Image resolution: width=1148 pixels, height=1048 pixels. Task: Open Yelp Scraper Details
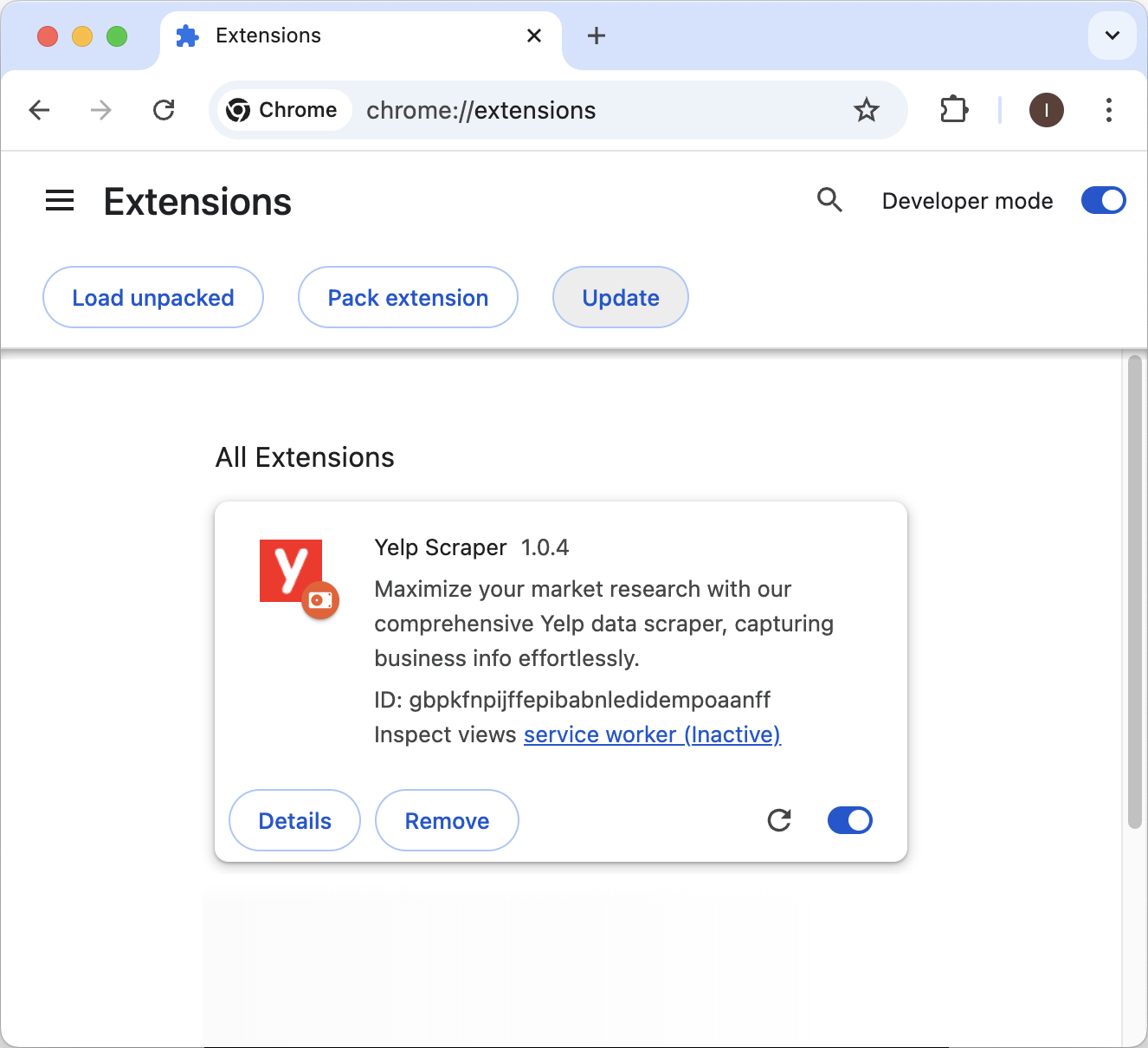tap(294, 820)
